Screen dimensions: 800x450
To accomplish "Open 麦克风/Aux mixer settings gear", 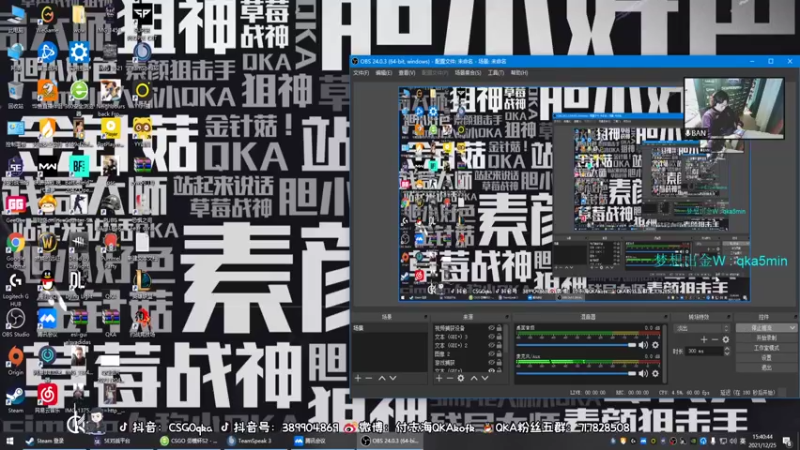I will pyautogui.click(x=655, y=373).
